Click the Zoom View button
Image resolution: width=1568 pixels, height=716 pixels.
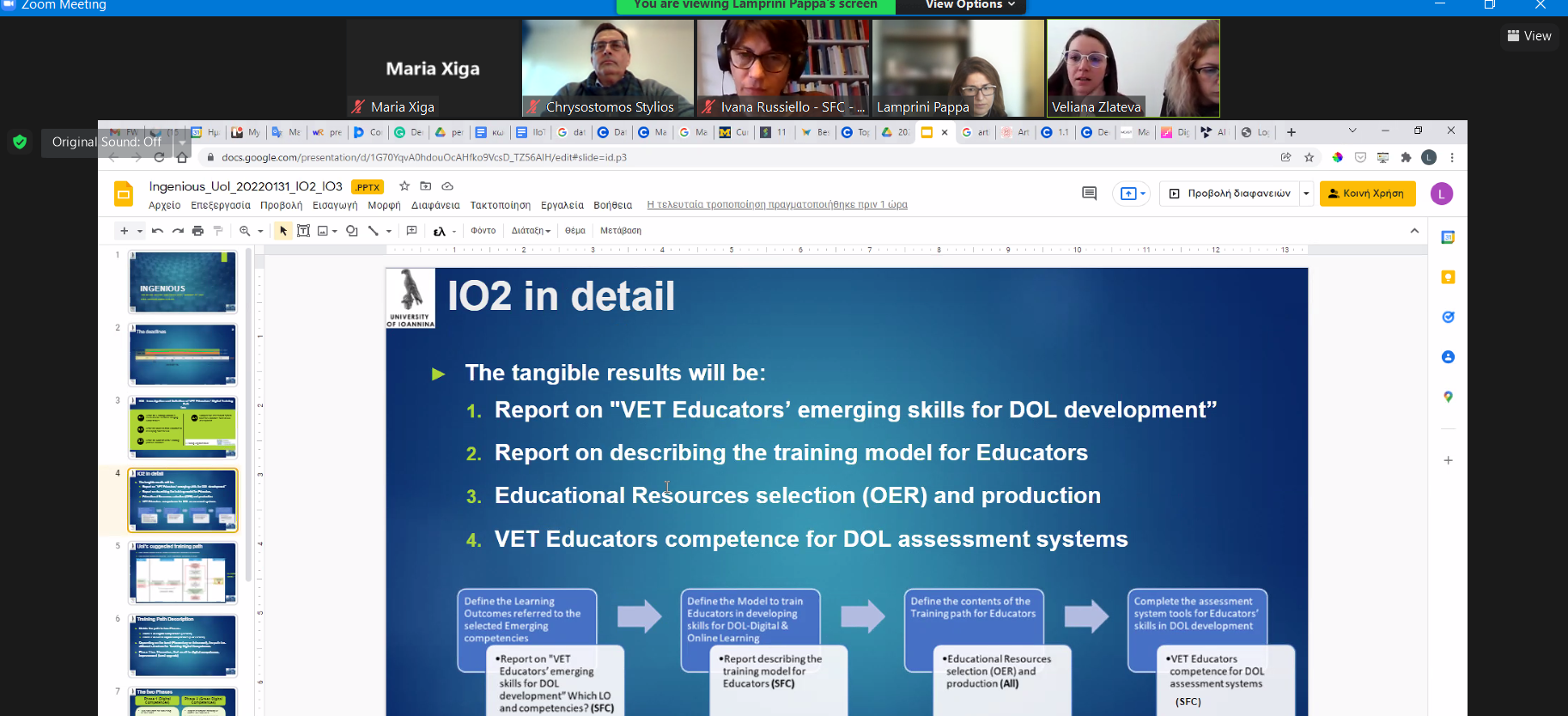pos(1529,36)
